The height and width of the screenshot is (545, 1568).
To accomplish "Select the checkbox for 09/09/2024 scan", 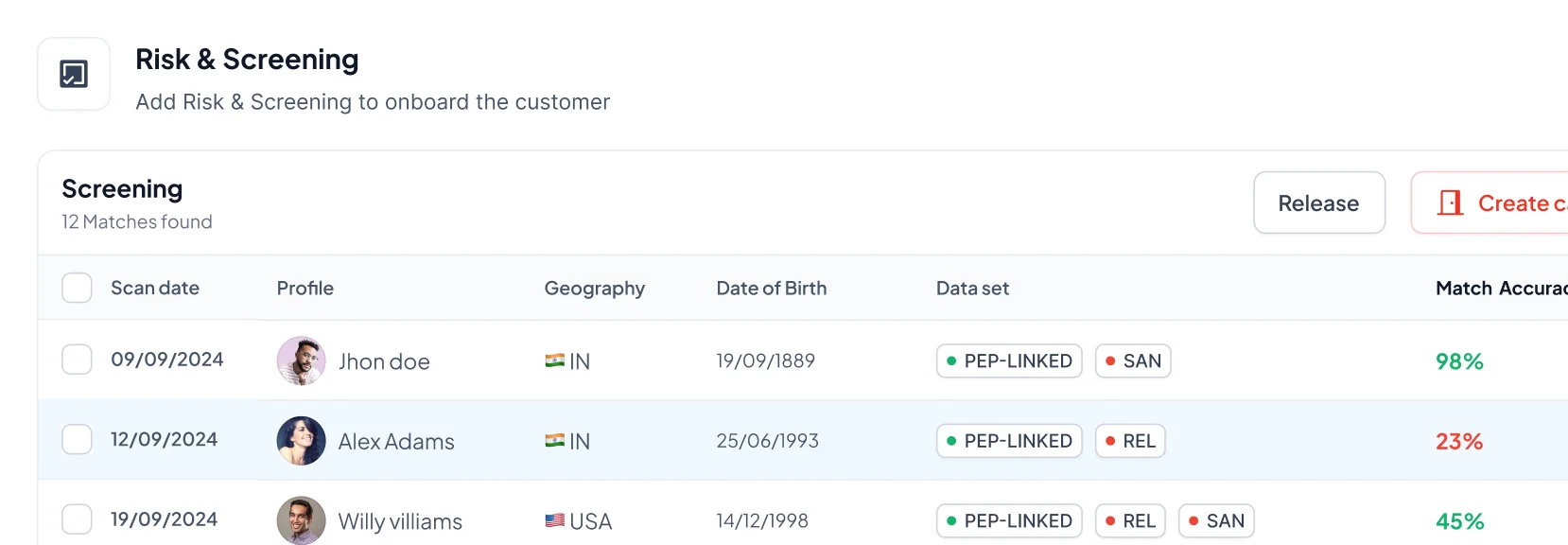I will pos(77,360).
